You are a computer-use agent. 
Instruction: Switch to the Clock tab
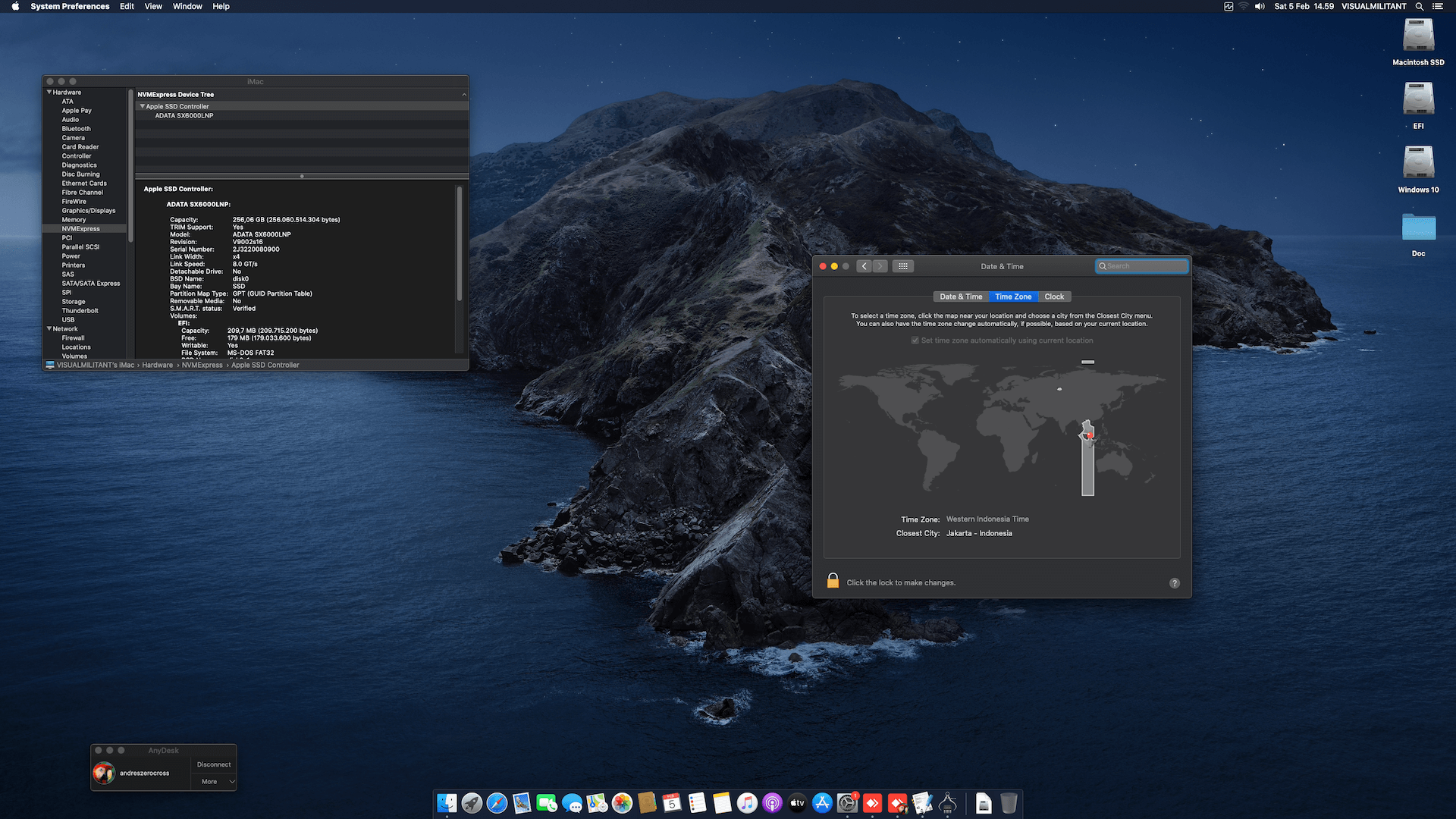point(1053,297)
